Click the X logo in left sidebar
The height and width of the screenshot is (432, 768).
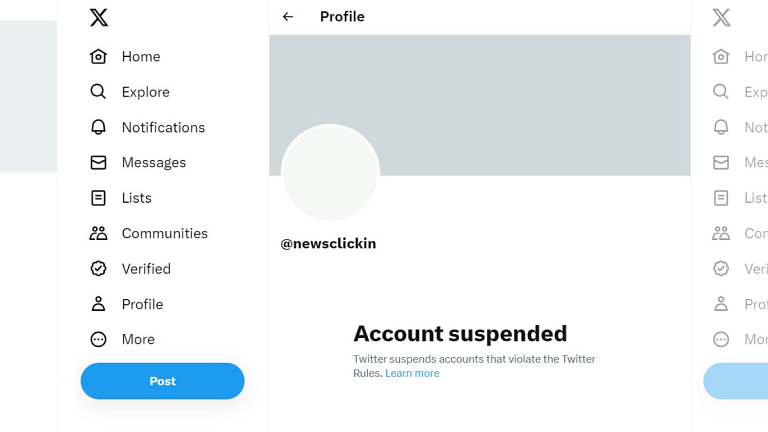98,18
